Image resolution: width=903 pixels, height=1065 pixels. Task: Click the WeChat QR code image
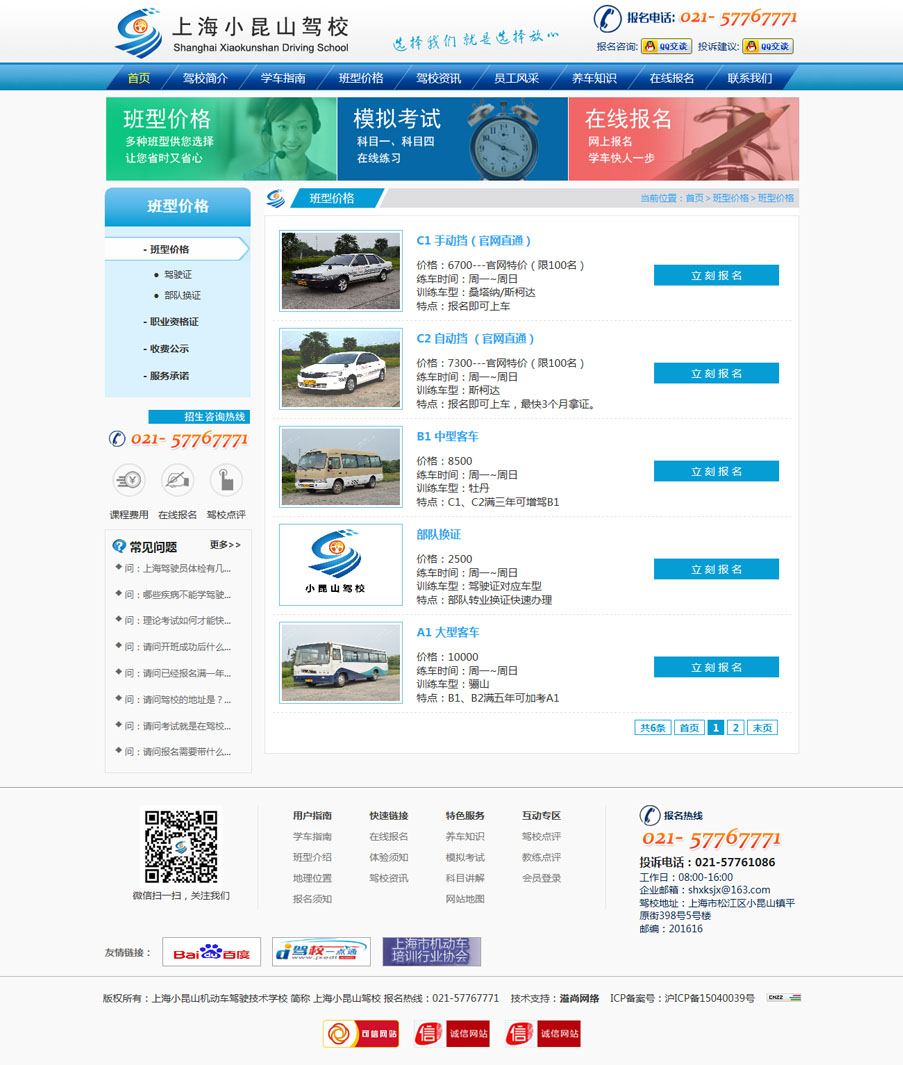[181, 846]
